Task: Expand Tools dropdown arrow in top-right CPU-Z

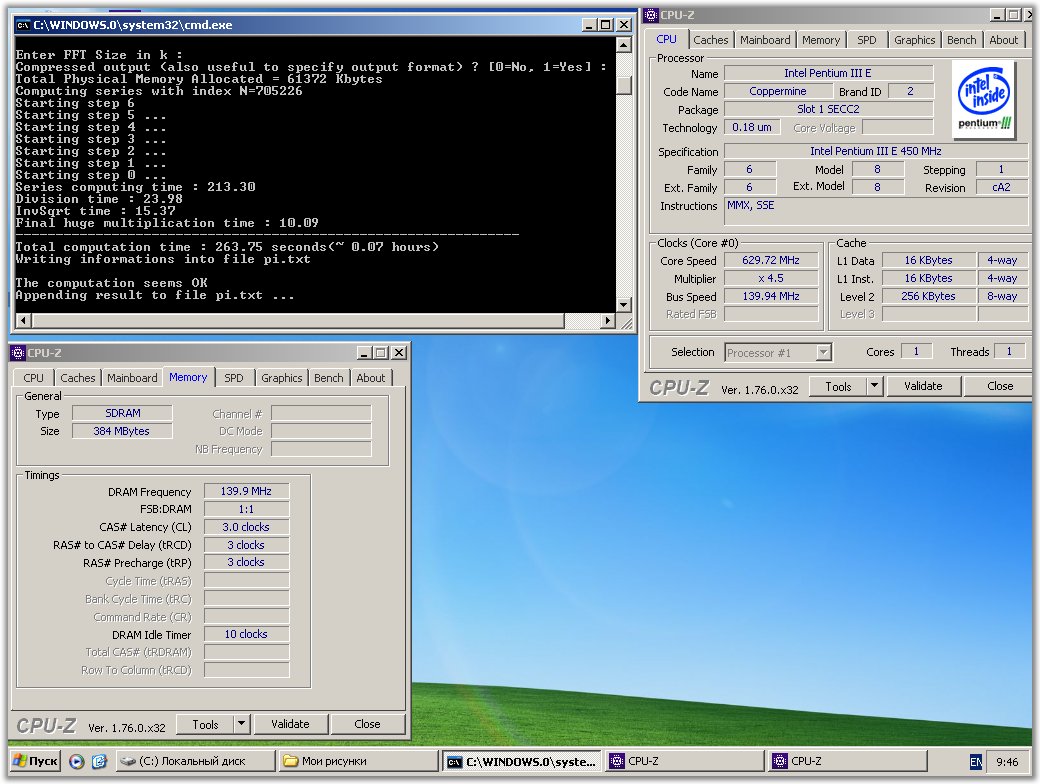Action: [x=874, y=386]
